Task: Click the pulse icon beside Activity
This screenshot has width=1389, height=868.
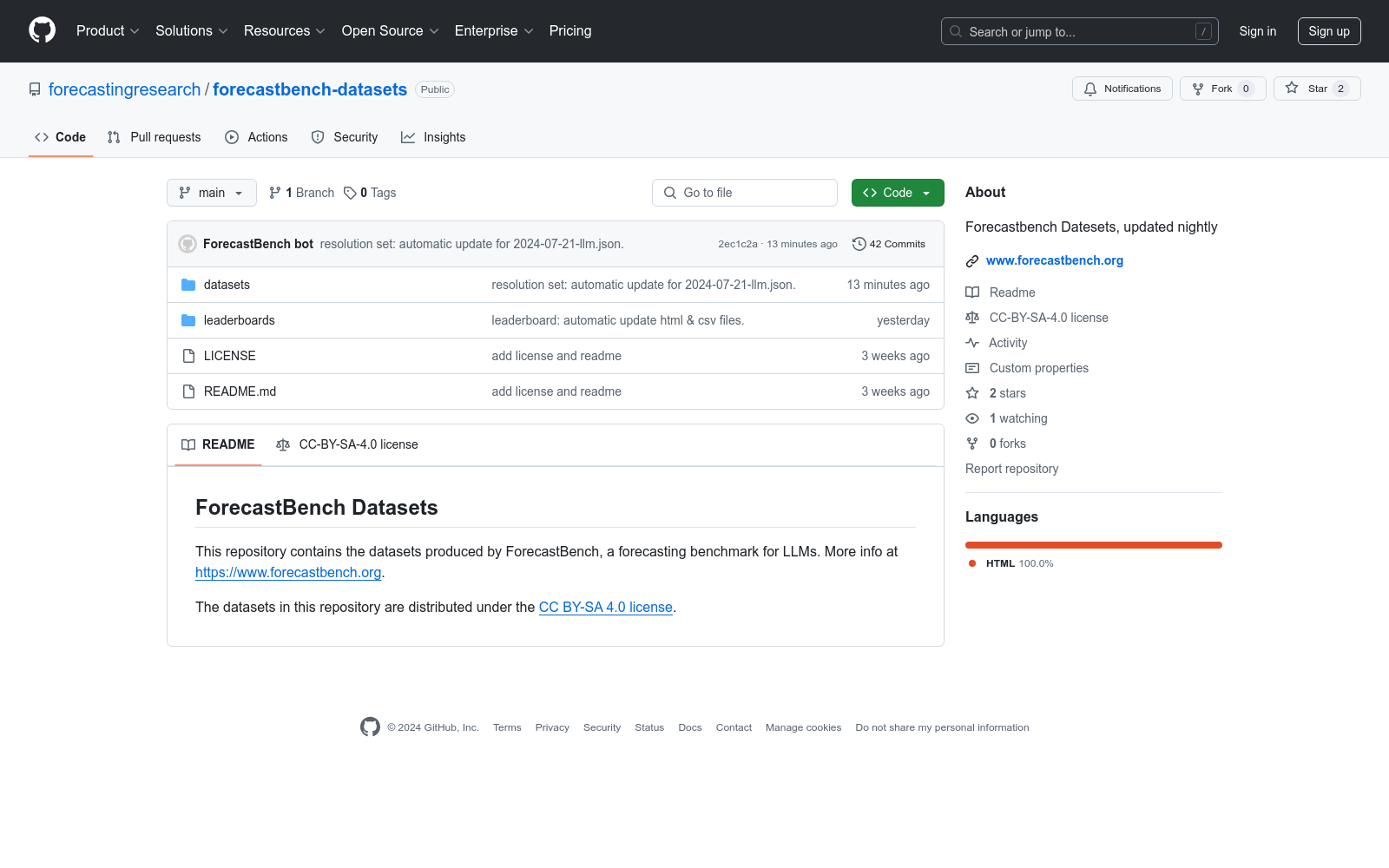Action: (x=972, y=343)
